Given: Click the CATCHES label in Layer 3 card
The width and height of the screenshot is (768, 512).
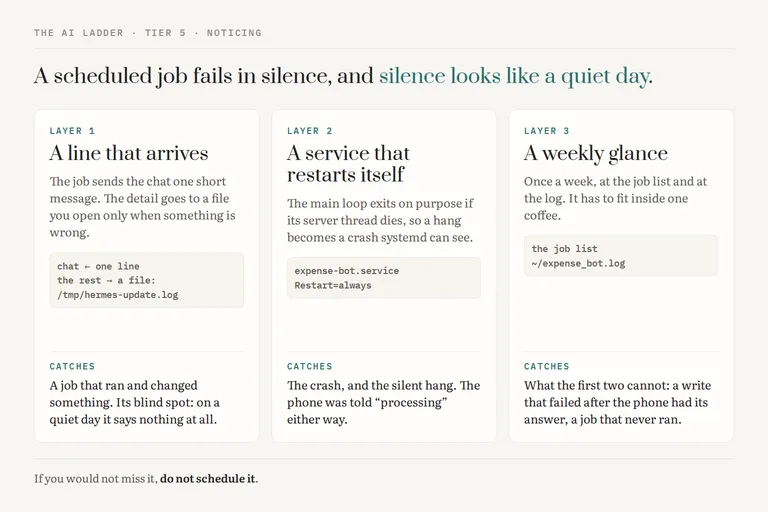Looking at the screenshot, I should click(547, 366).
